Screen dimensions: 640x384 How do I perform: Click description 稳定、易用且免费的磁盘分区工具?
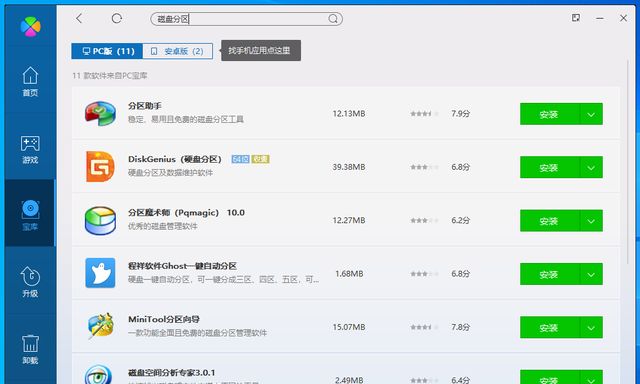click(x=186, y=119)
